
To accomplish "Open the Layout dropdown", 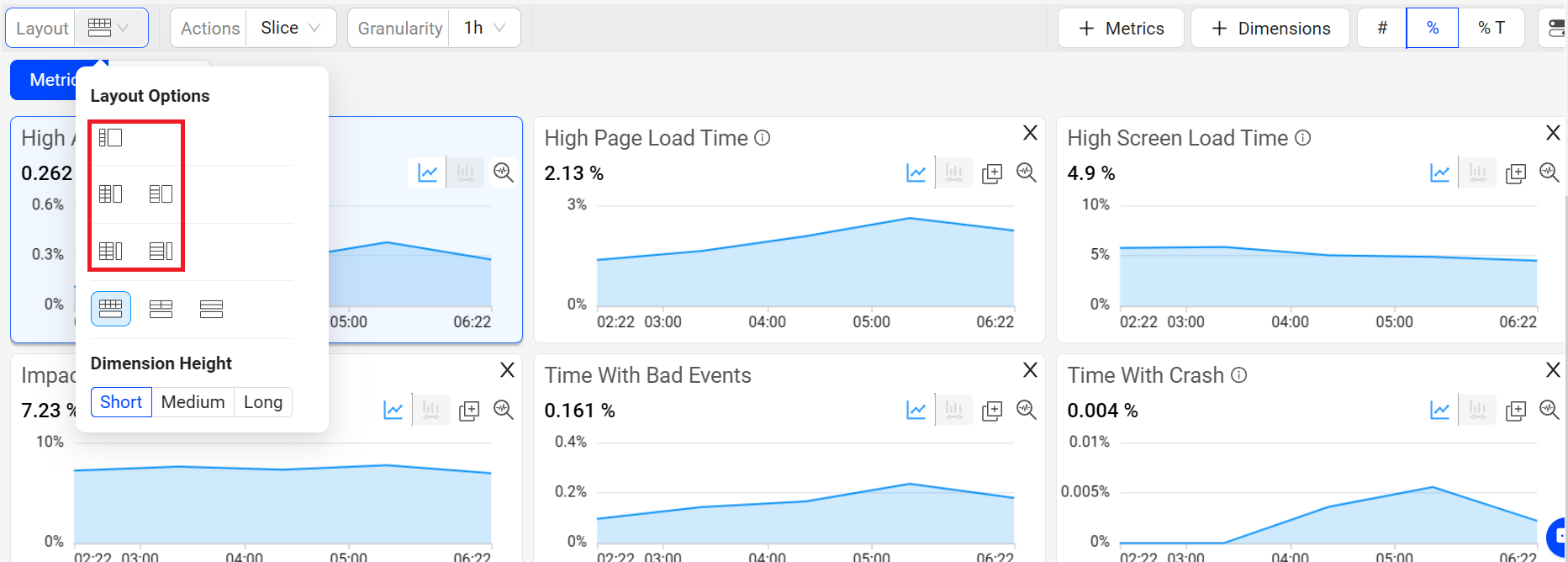I will 110,29.
